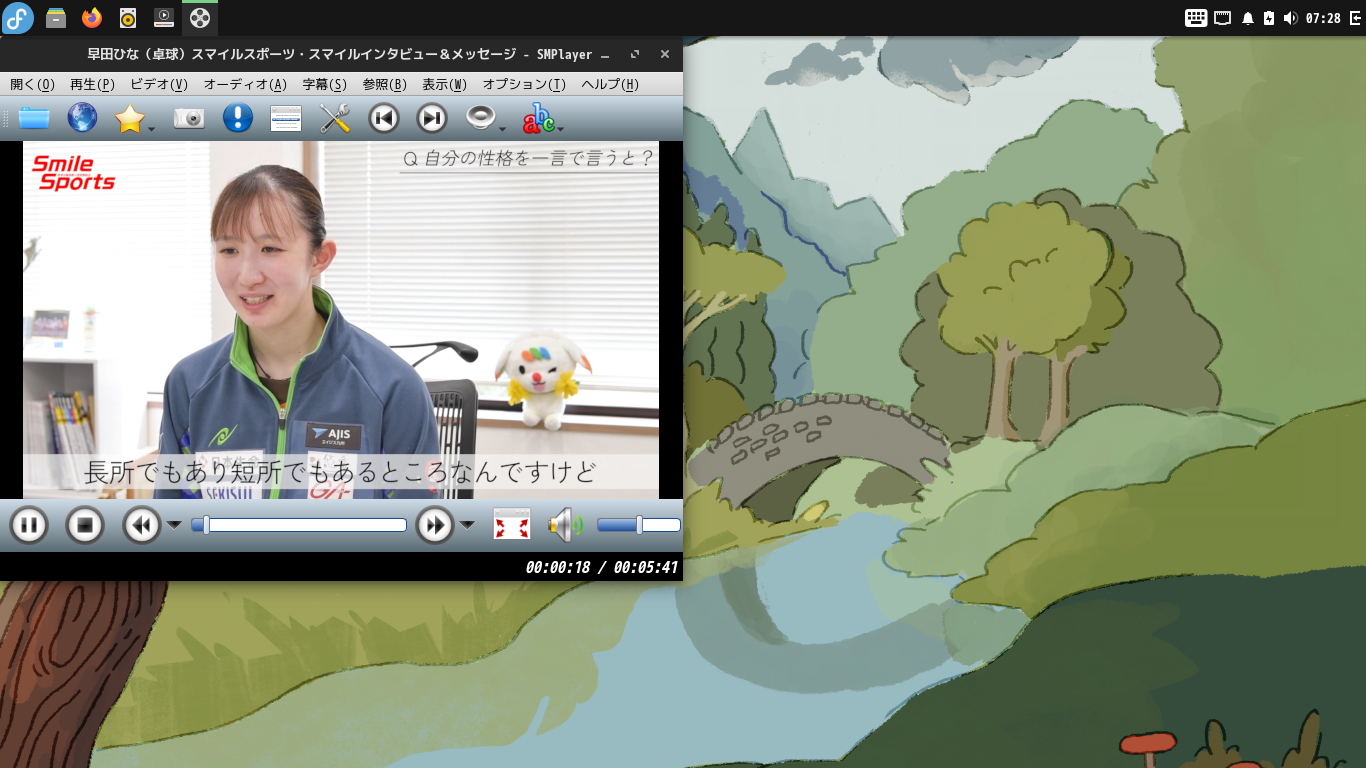Viewport: 1366px width, 768px height.
Task: Expand the forward options dropdown arrow
Action: 467,525
